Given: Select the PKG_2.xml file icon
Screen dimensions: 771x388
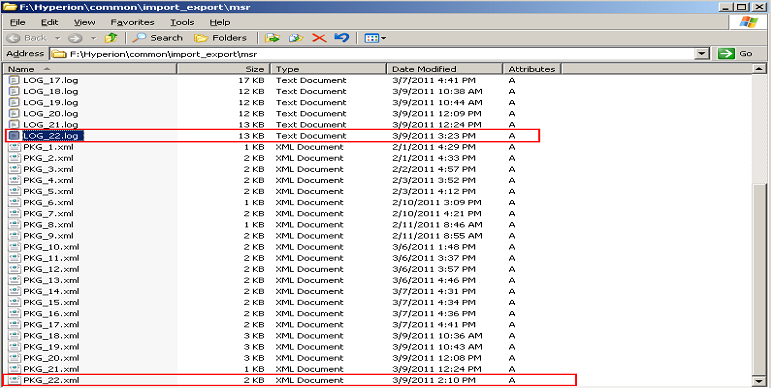Looking at the screenshot, I should [x=14, y=158].
